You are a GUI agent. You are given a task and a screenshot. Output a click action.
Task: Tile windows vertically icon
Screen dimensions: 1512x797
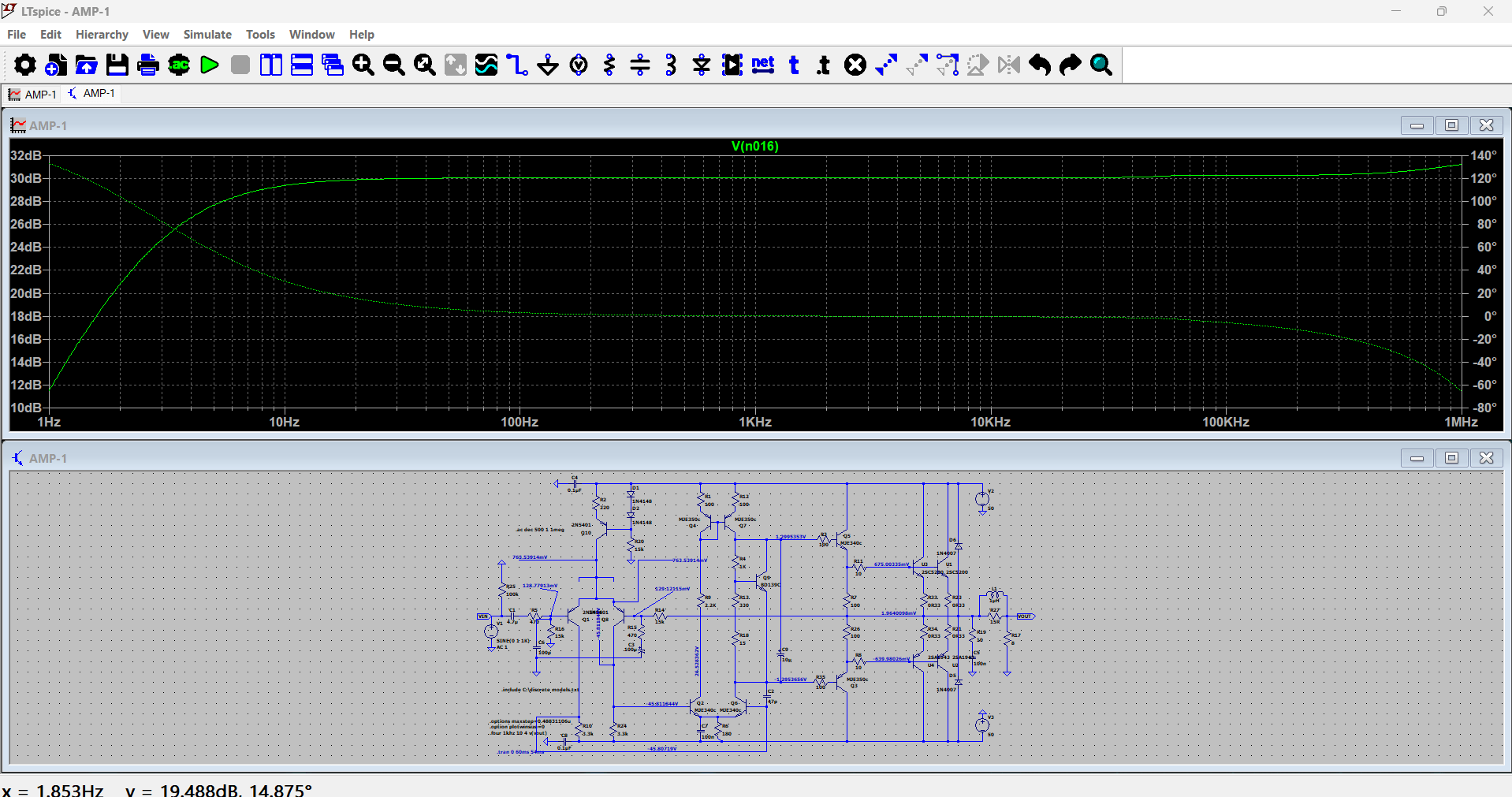point(271,65)
